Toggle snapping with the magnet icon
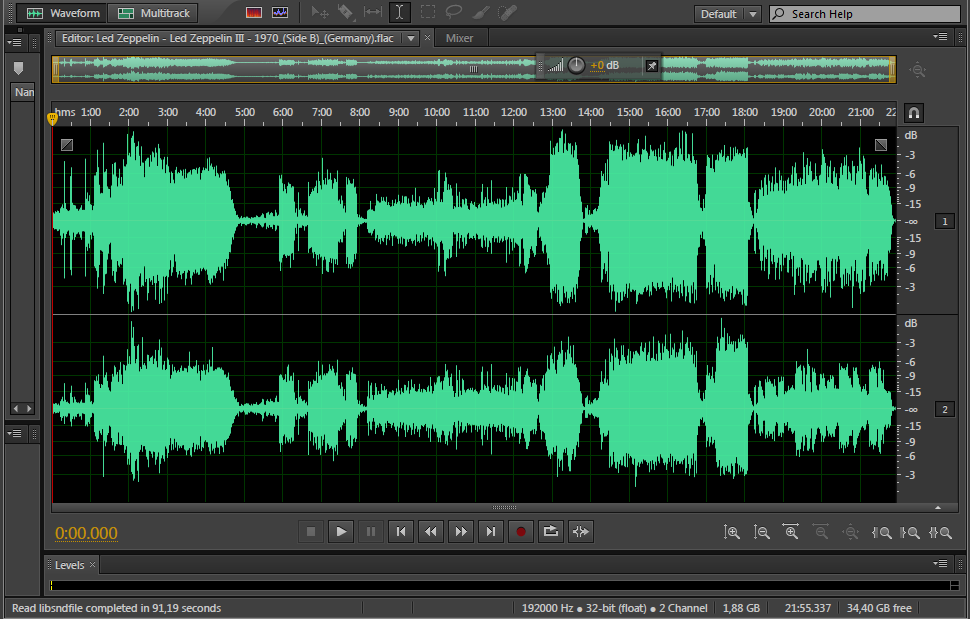Image resolution: width=970 pixels, height=619 pixels. click(x=914, y=113)
